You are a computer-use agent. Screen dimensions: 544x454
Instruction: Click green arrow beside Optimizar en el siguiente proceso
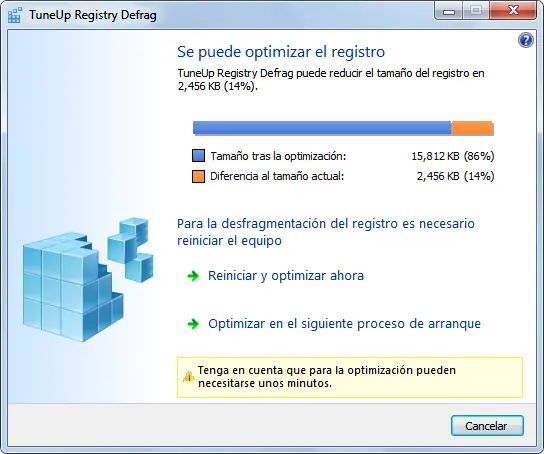click(193, 324)
